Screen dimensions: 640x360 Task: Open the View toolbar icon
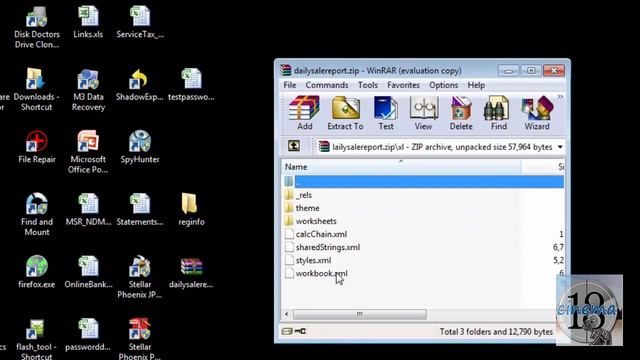423,113
